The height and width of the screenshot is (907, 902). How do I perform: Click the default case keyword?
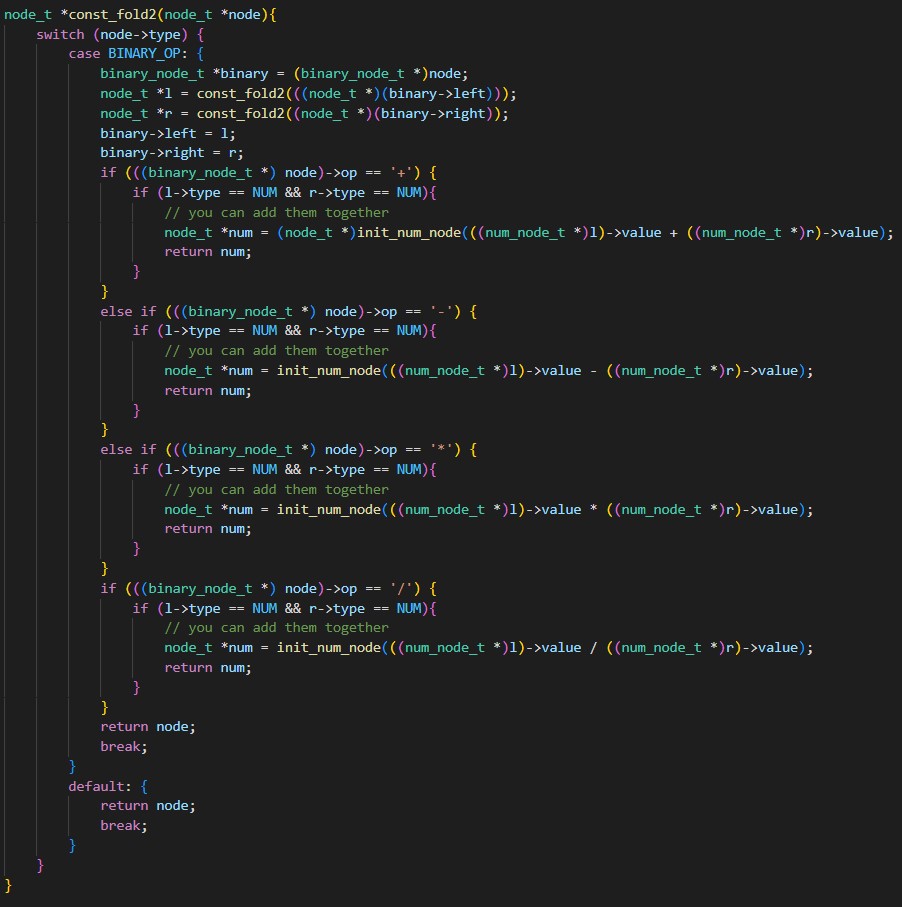click(97, 786)
